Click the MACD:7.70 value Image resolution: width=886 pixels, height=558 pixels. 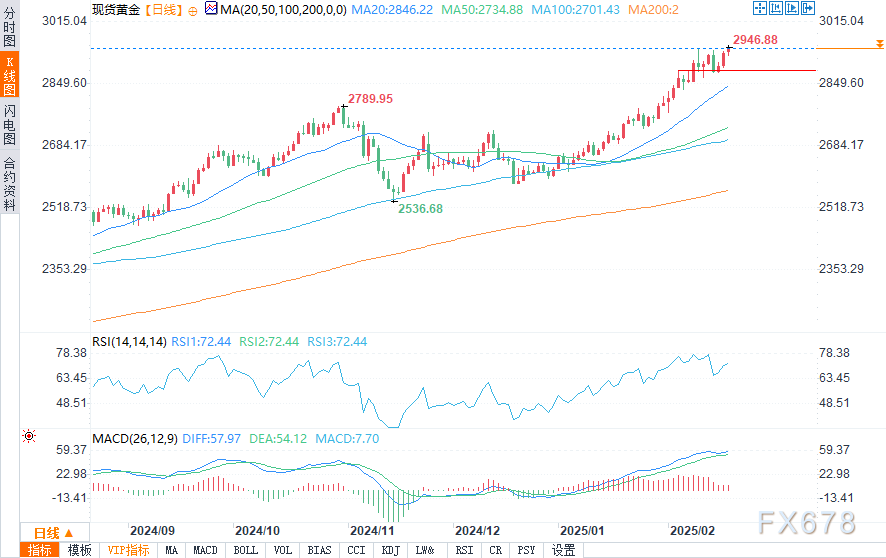347,439
